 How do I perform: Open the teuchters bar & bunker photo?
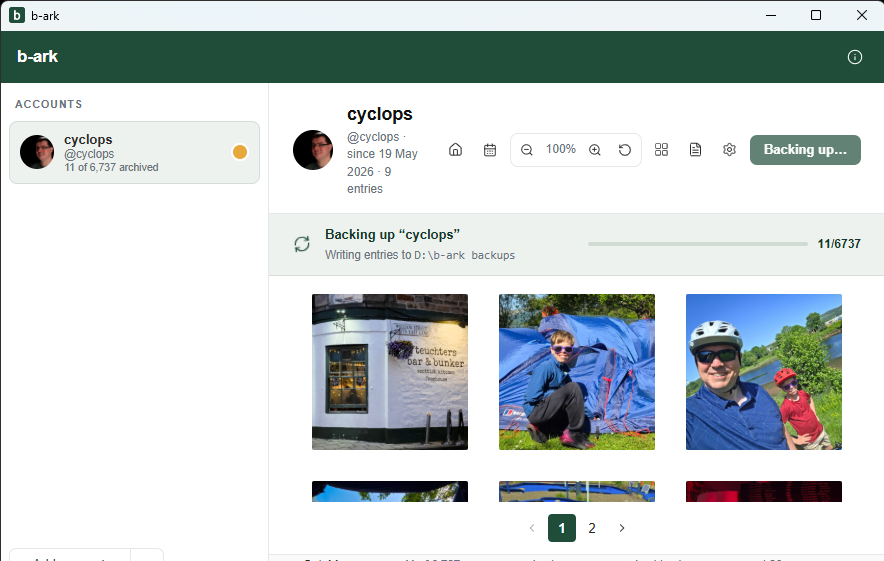[390, 372]
